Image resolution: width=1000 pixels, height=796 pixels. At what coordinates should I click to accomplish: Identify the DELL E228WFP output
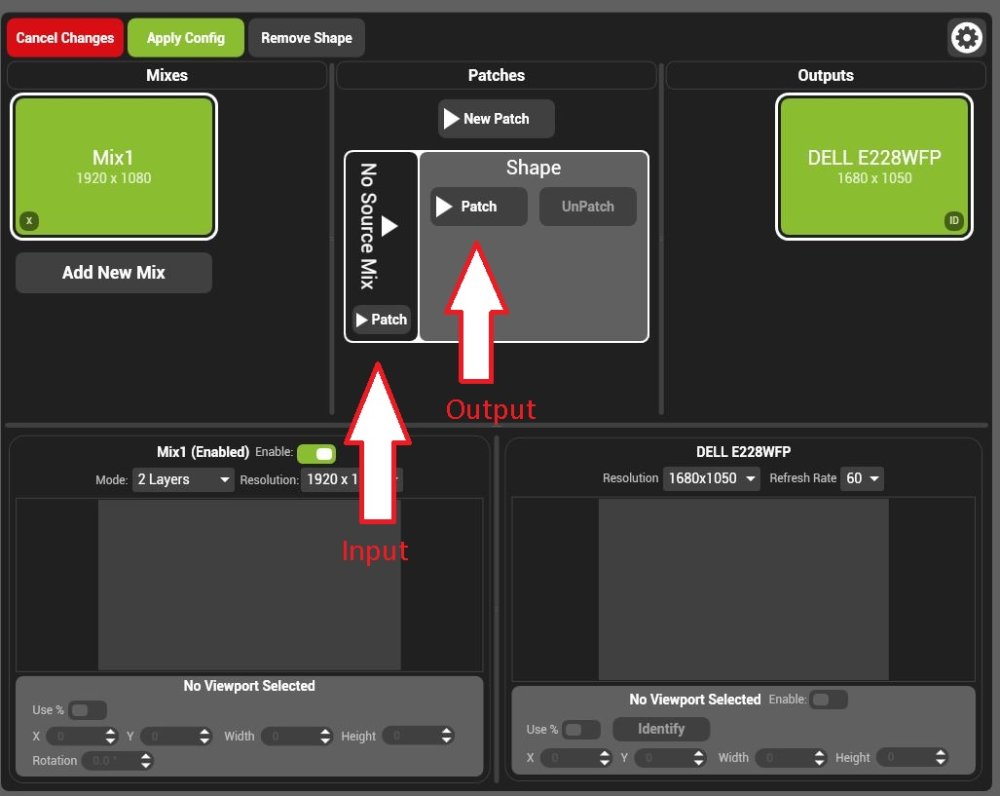pyautogui.click(x=660, y=729)
